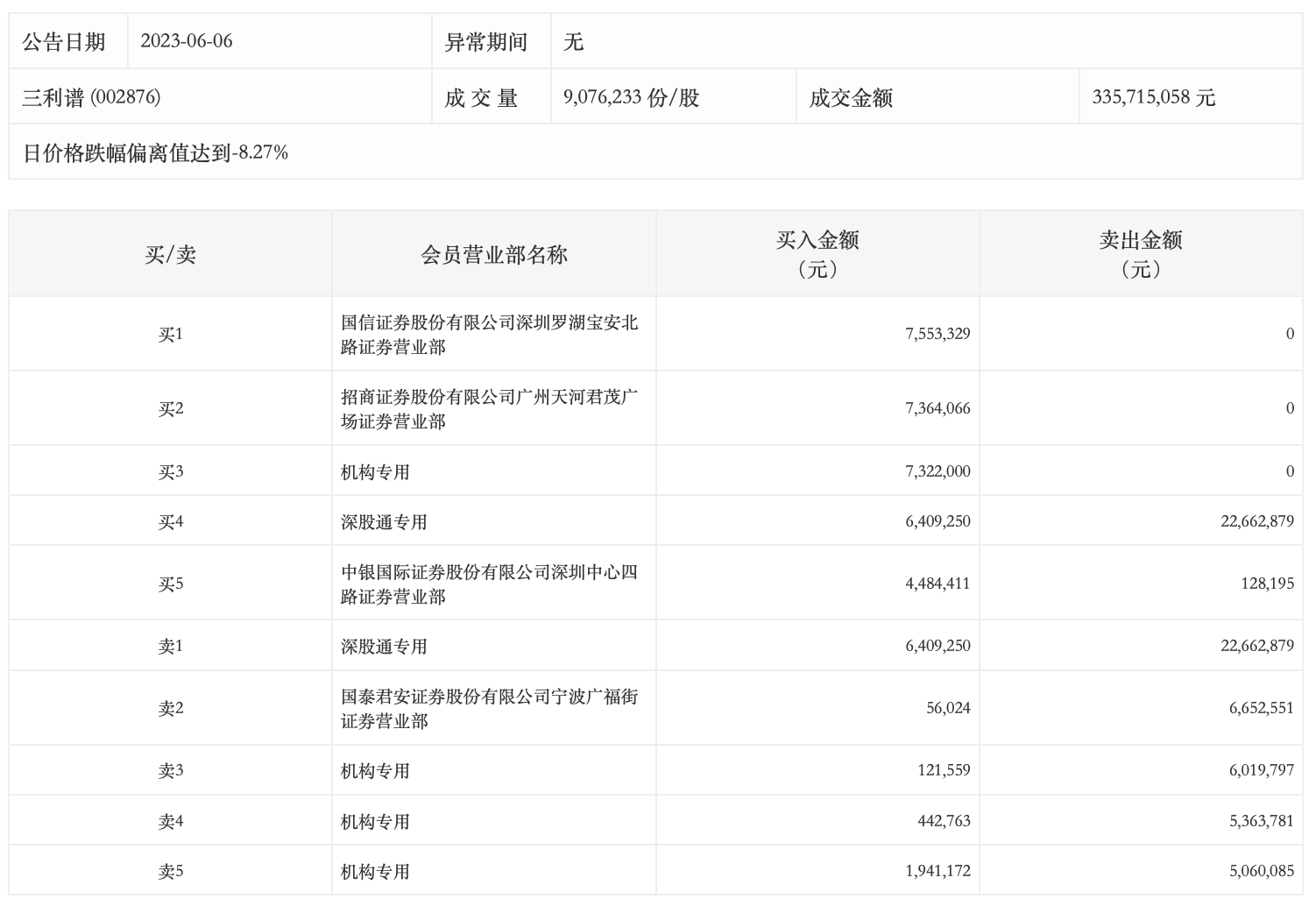Click 深股通专用 in the 买4 row
The image size is (1316, 906).
point(384,522)
